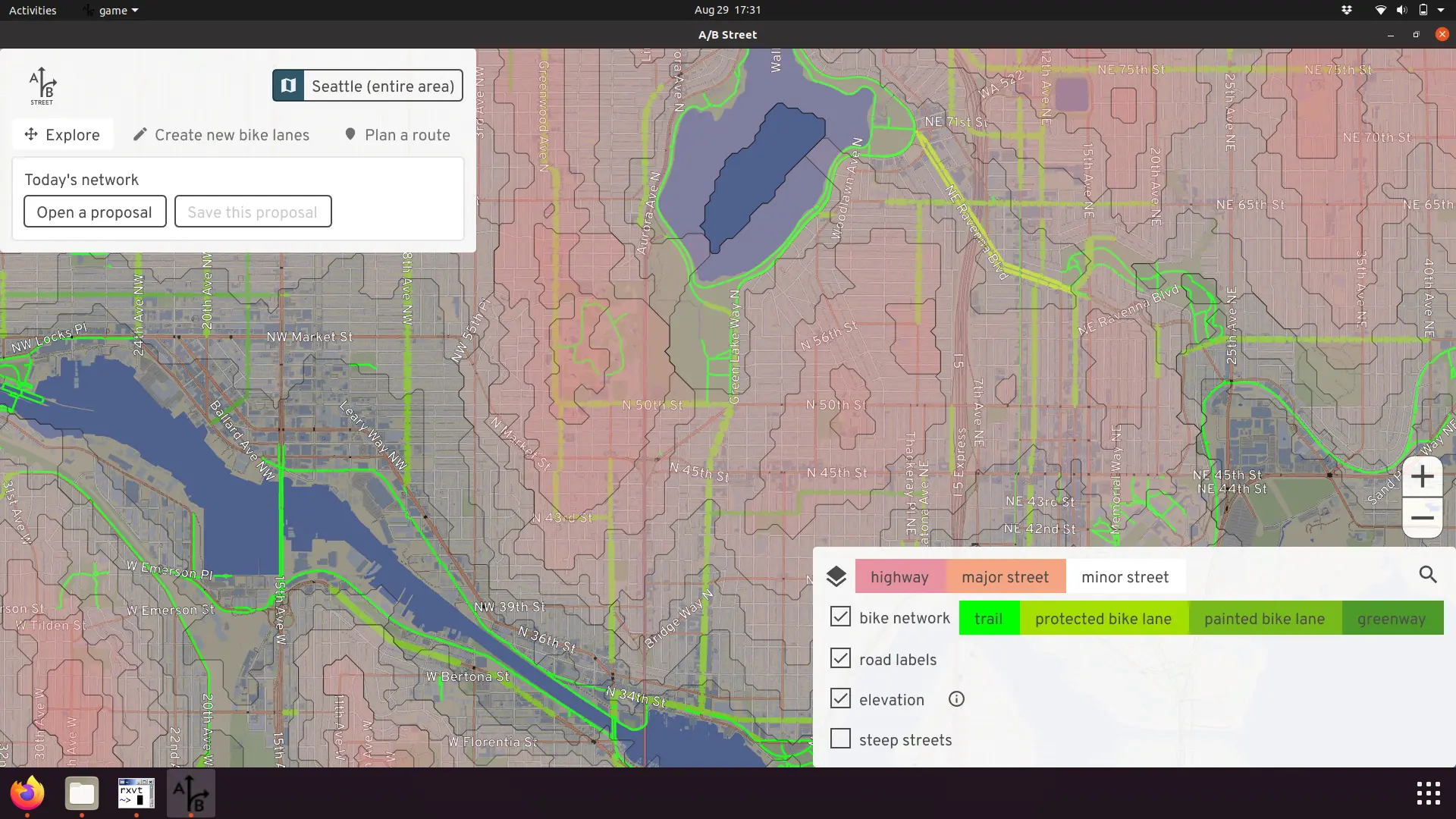Expand the game menu in top bar
The width and height of the screenshot is (1456, 819).
coord(114,11)
